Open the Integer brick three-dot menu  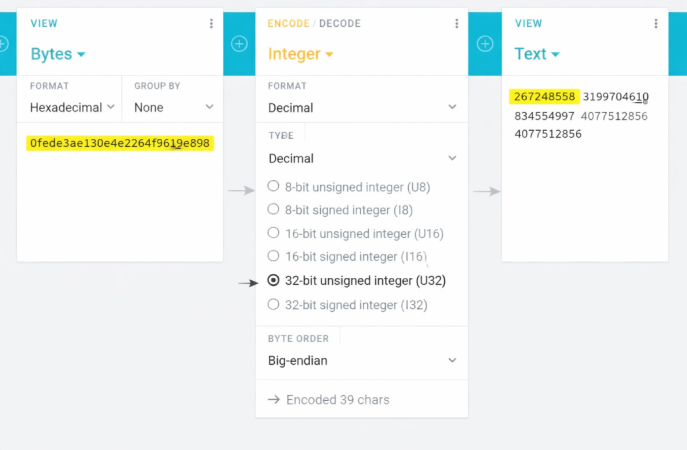click(x=456, y=23)
